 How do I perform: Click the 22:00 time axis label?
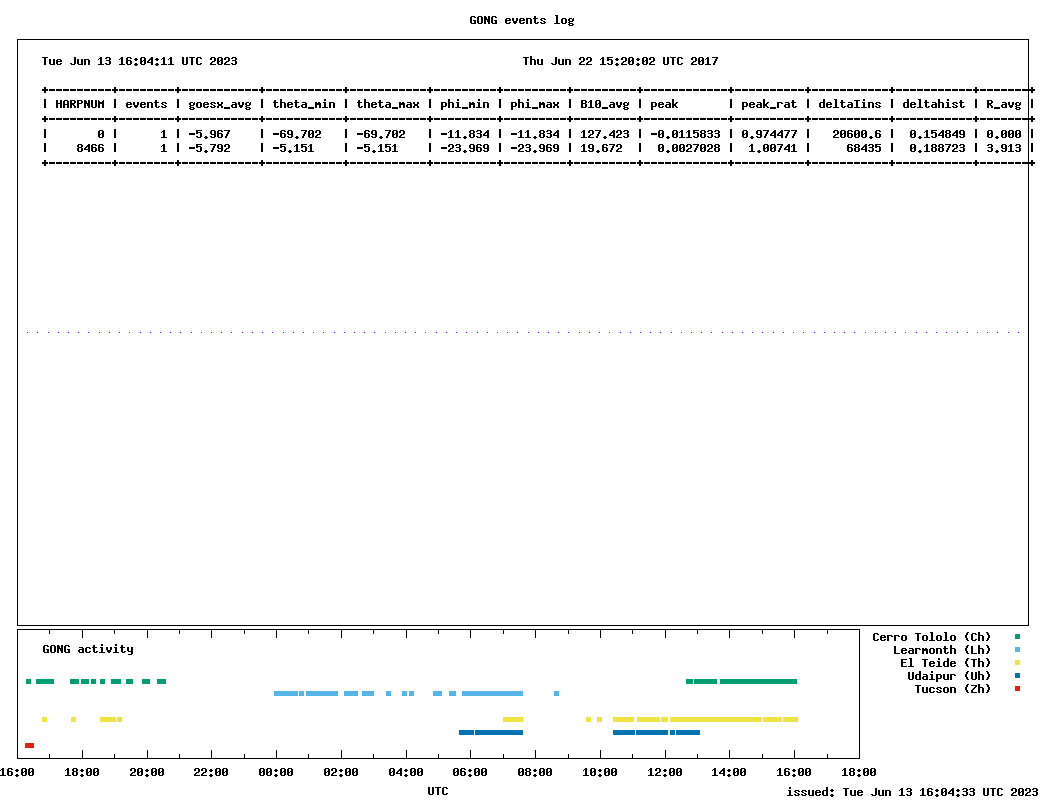(x=211, y=773)
